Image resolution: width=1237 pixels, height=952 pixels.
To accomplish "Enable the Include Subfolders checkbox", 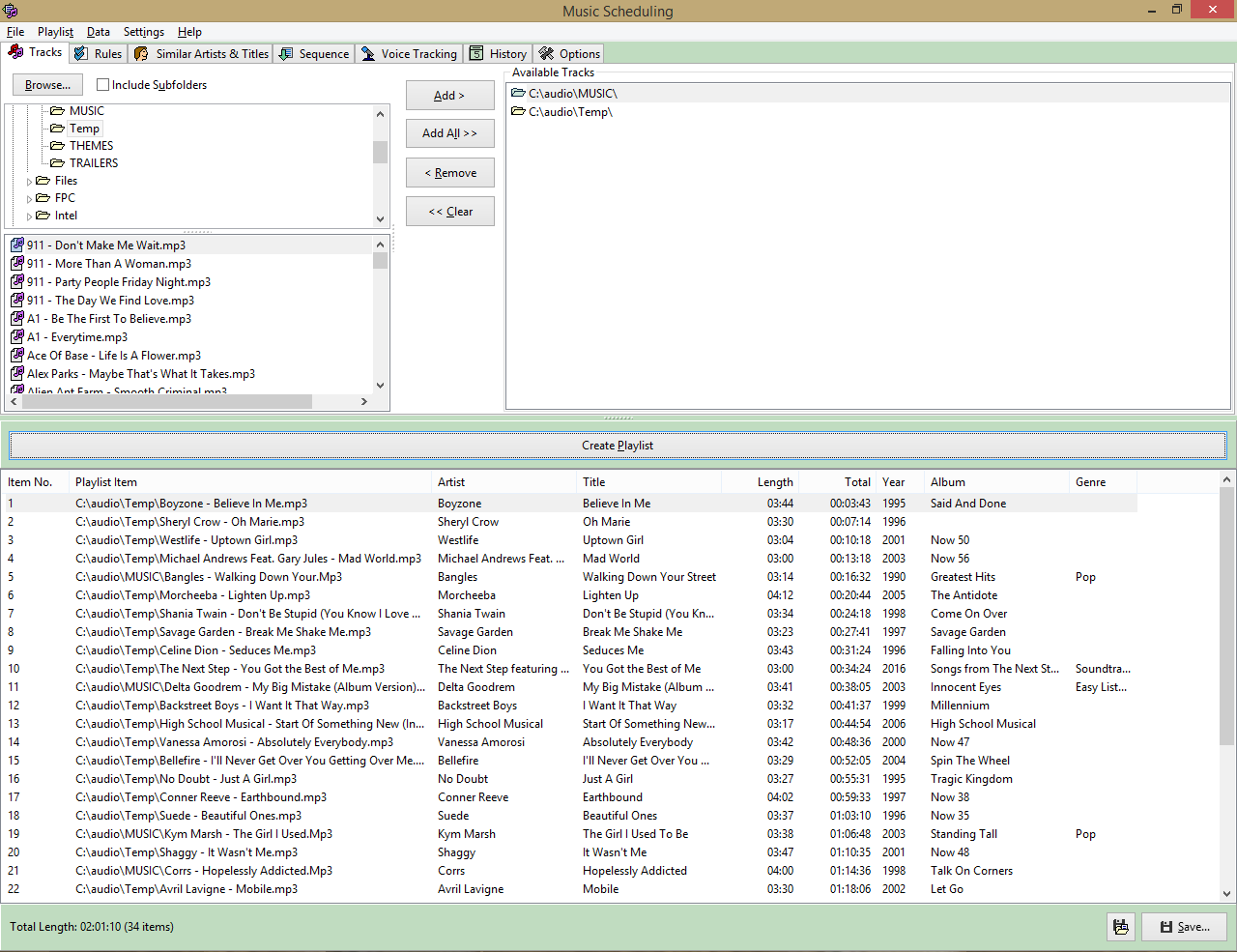I will pyautogui.click(x=102, y=84).
